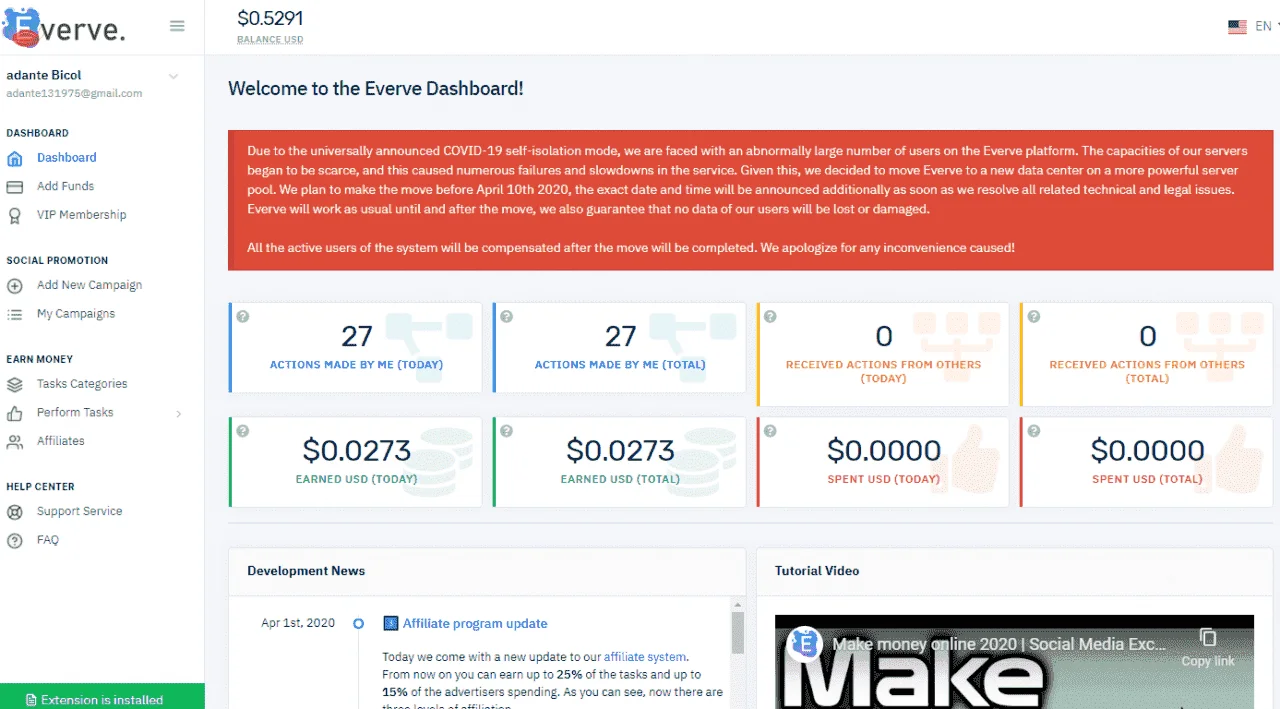Click the My Campaigns list icon
The width and height of the screenshot is (1280, 709).
click(15, 314)
